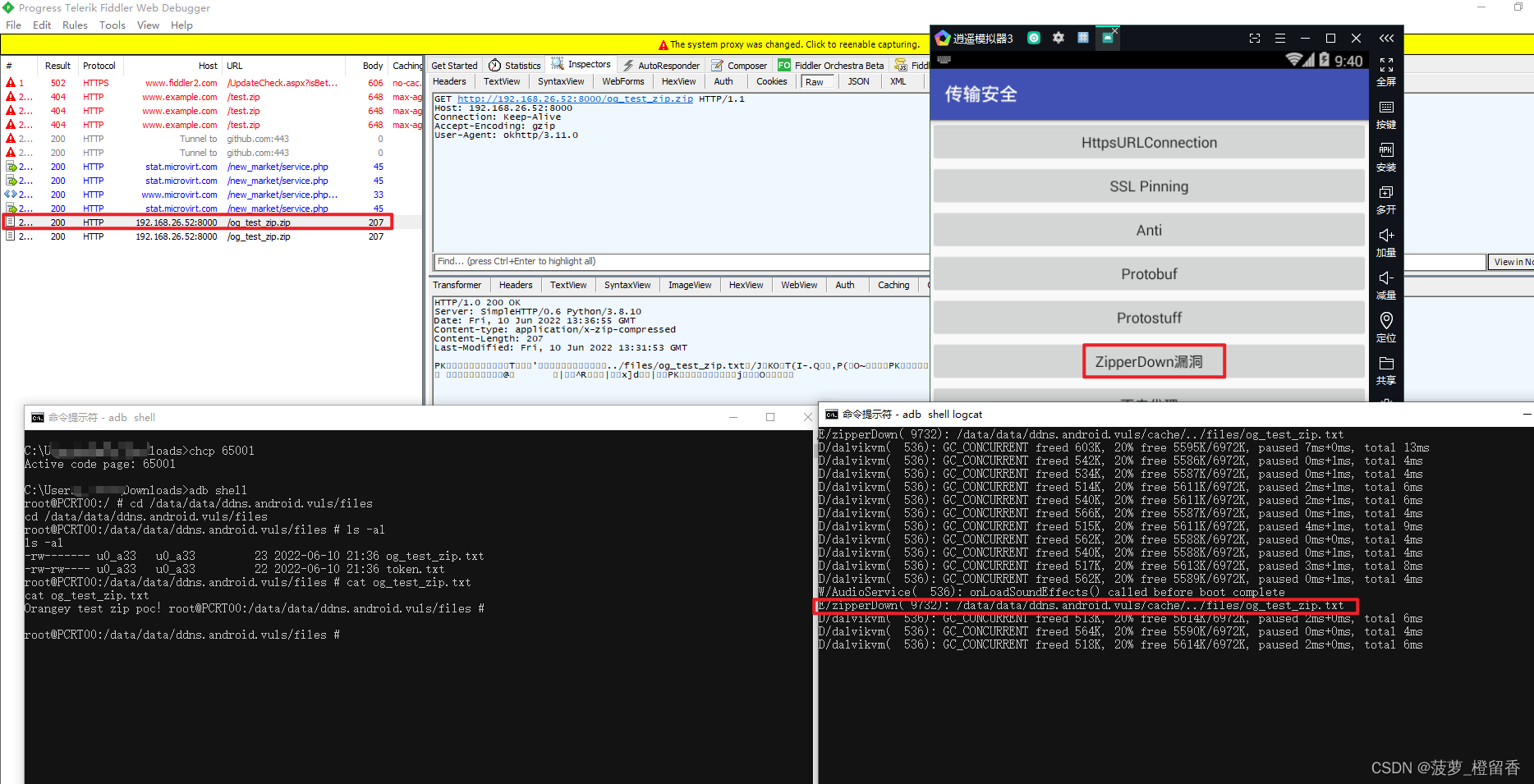Screen dimensions: 1534x784
Task: Click the Fiddler app icon in title bar
Action: point(8,7)
